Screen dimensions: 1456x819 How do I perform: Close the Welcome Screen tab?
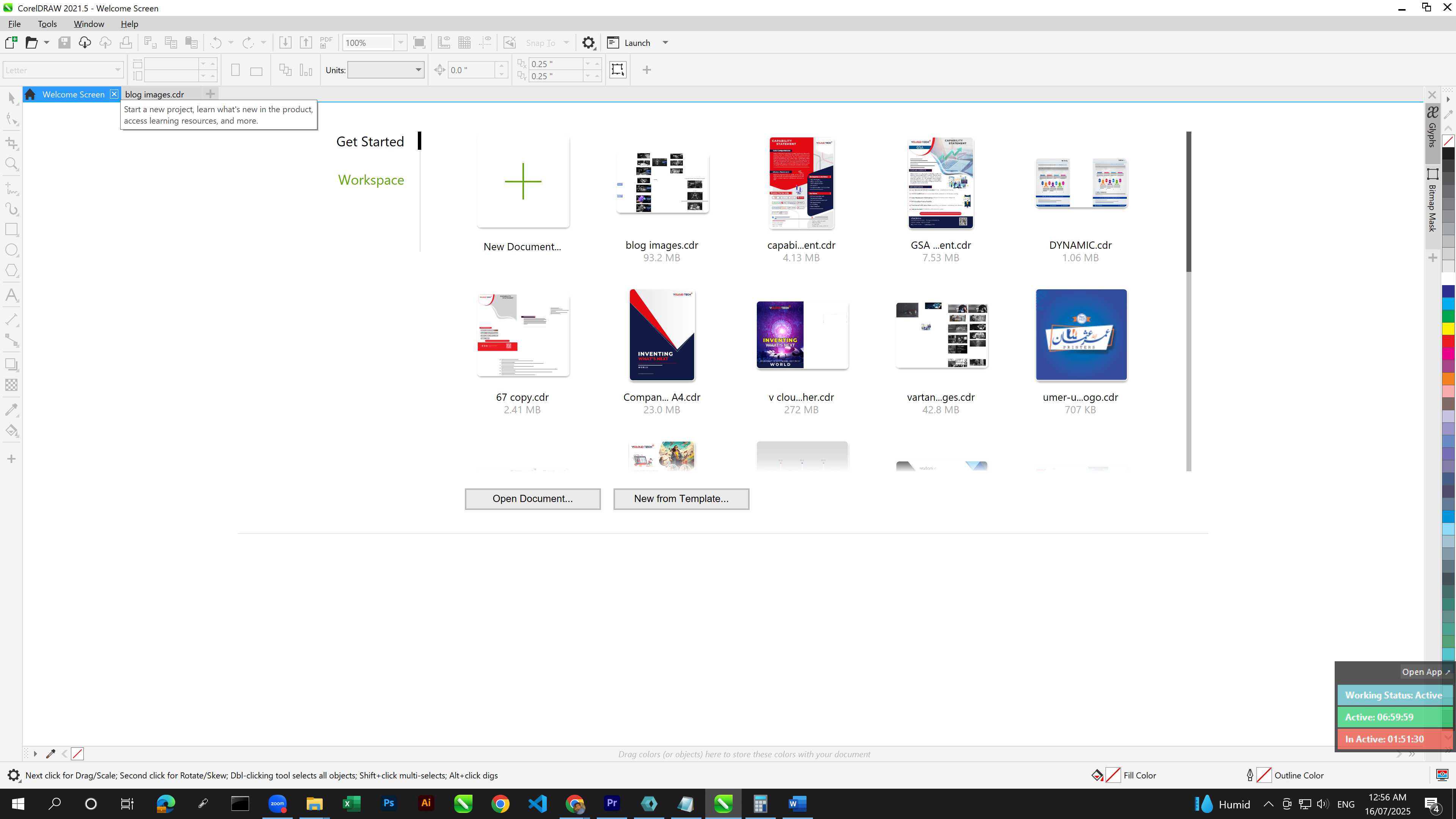click(114, 94)
